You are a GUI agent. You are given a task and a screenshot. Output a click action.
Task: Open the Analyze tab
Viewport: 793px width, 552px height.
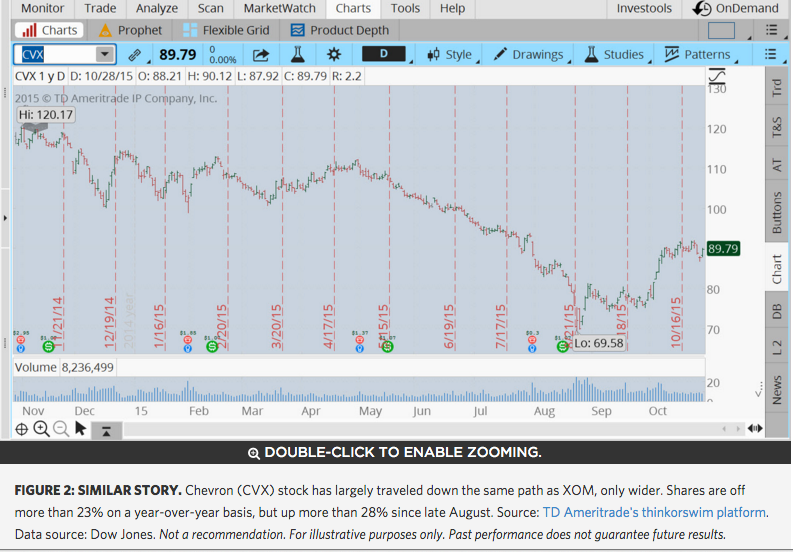point(157,9)
